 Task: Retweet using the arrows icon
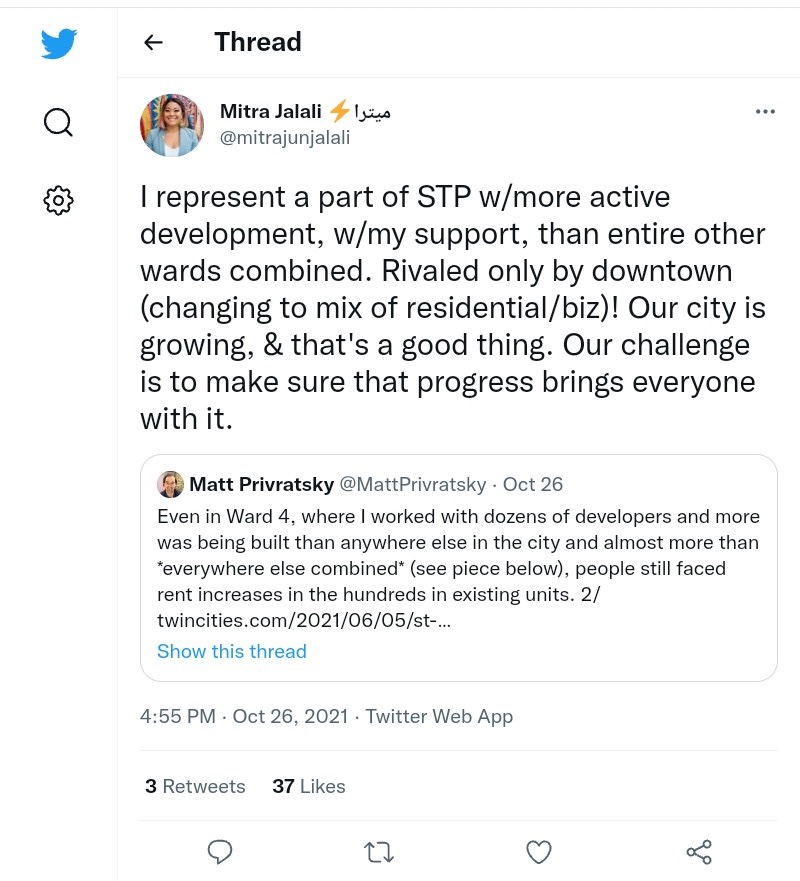(379, 851)
